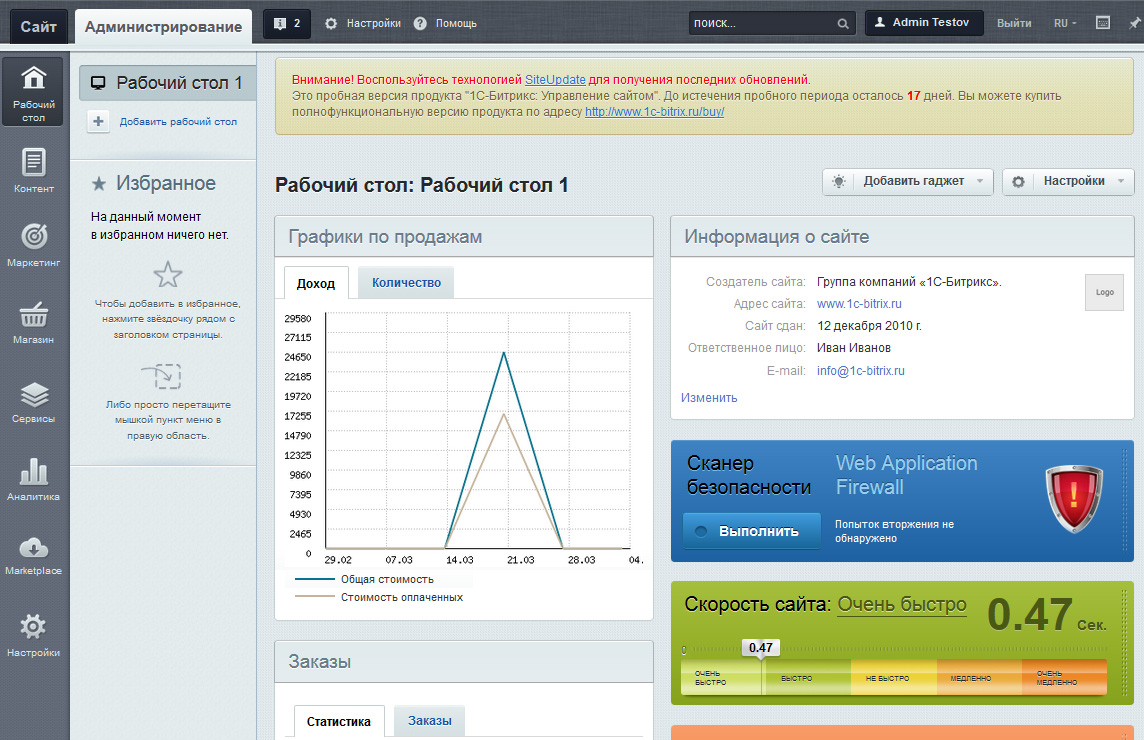This screenshot has height=740, width=1144.
Task: Click the Заказы gadget header
Action: (464, 662)
